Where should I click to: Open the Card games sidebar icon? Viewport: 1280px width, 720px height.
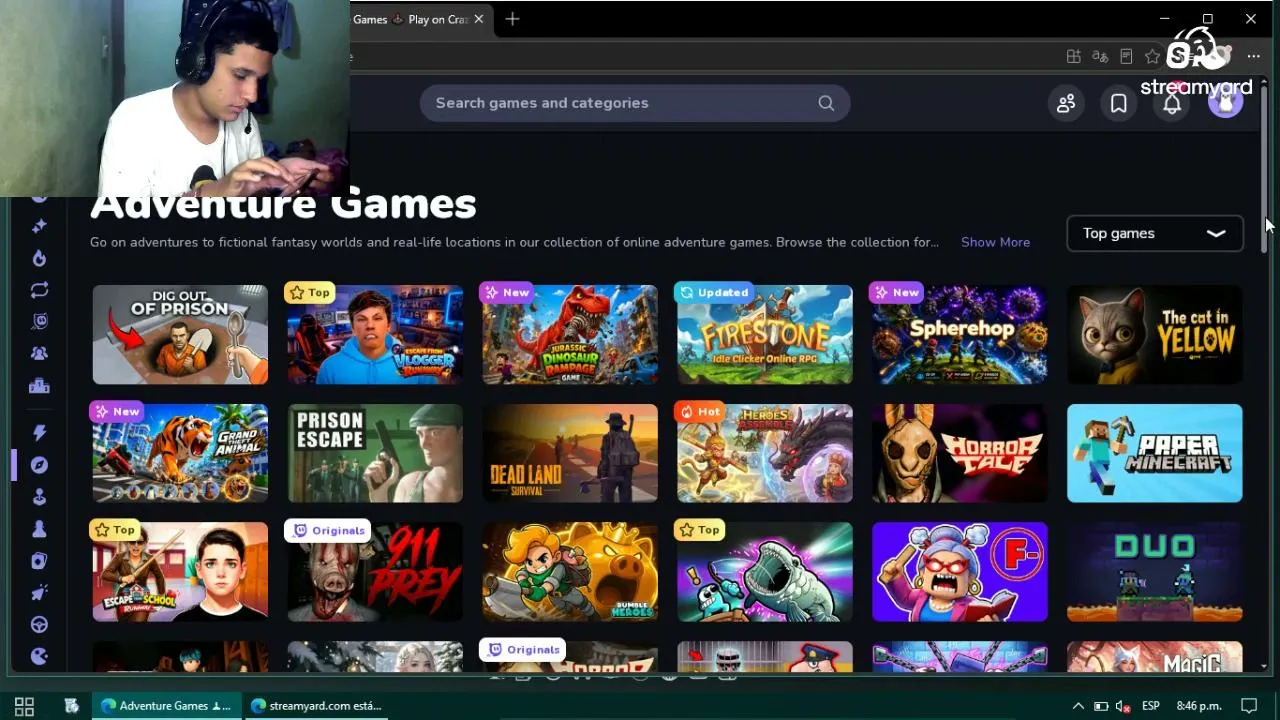click(x=39, y=561)
